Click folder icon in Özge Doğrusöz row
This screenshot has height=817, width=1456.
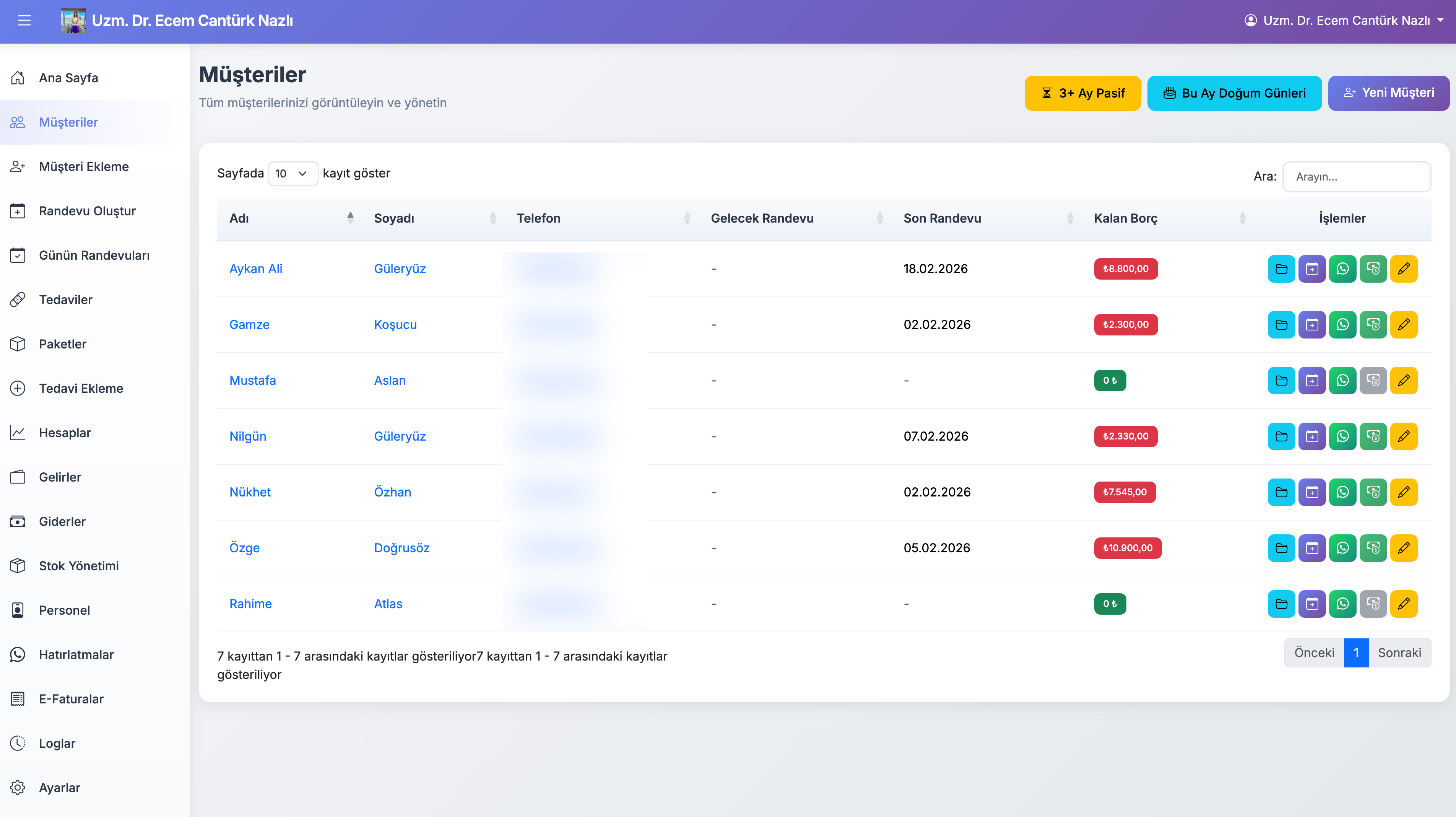click(x=1281, y=548)
